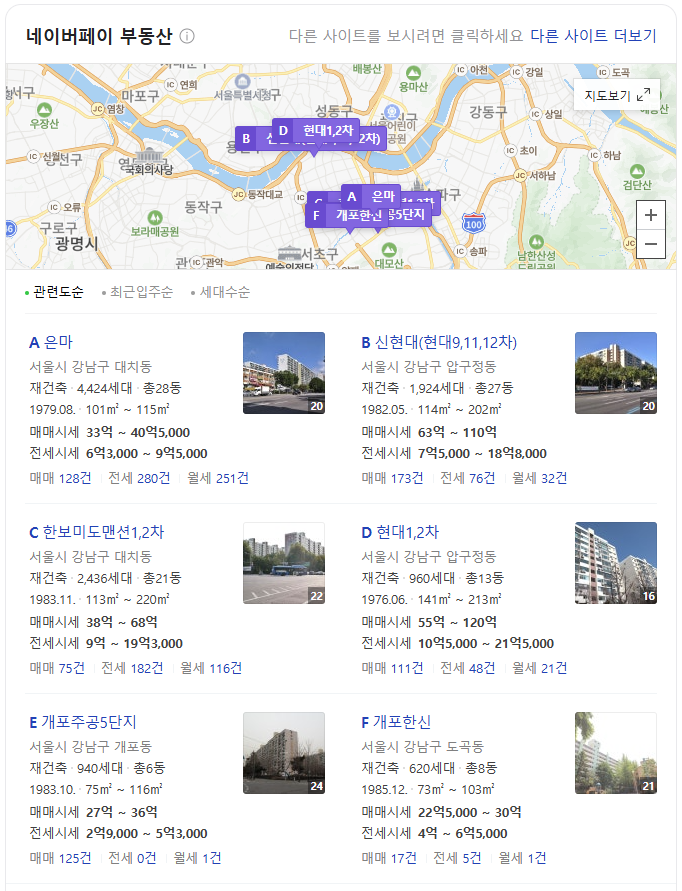Select map marker F 개포한신
The height and width of the screenshot is (891, 682).
(347, 215)
